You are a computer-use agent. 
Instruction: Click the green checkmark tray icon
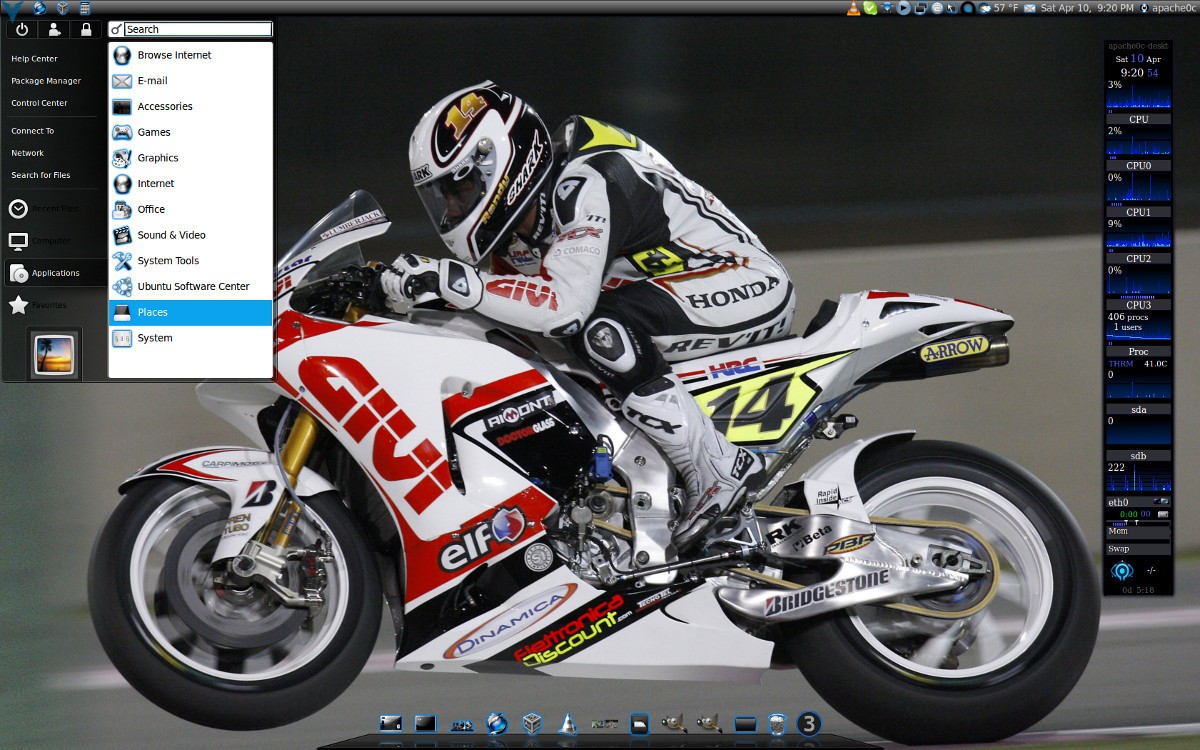click(x=870, y=8)
